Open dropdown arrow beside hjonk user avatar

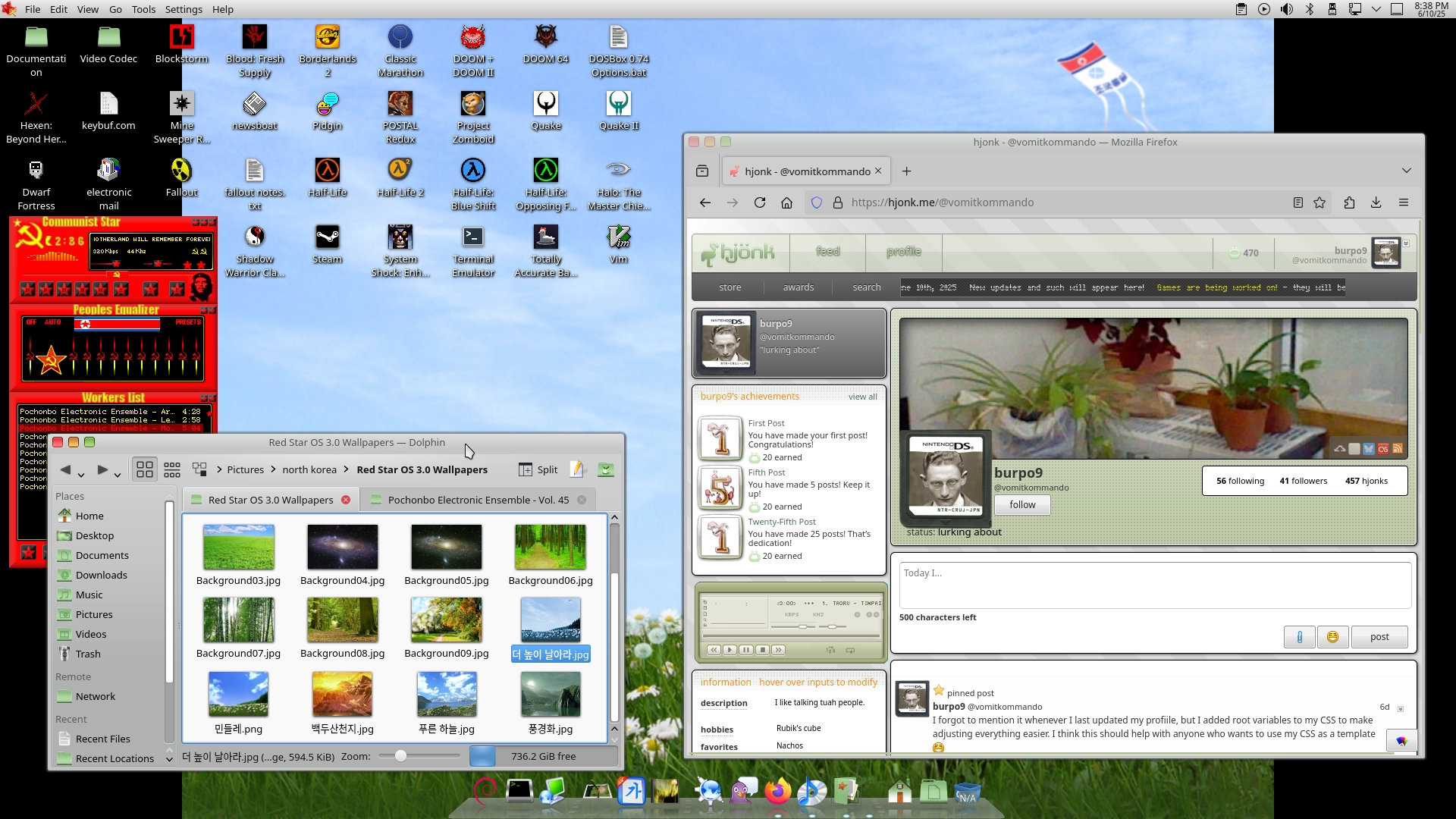click(1406, 244)
